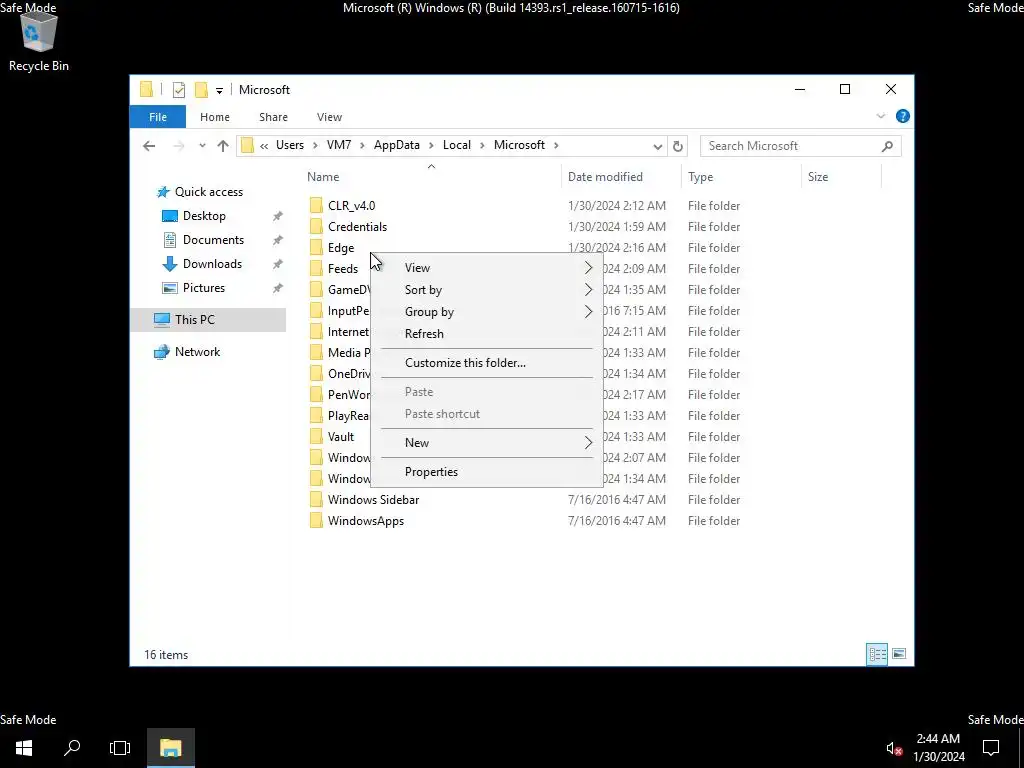
Task: Click AppData in the address breadcrumb
Action: point(396,145)
